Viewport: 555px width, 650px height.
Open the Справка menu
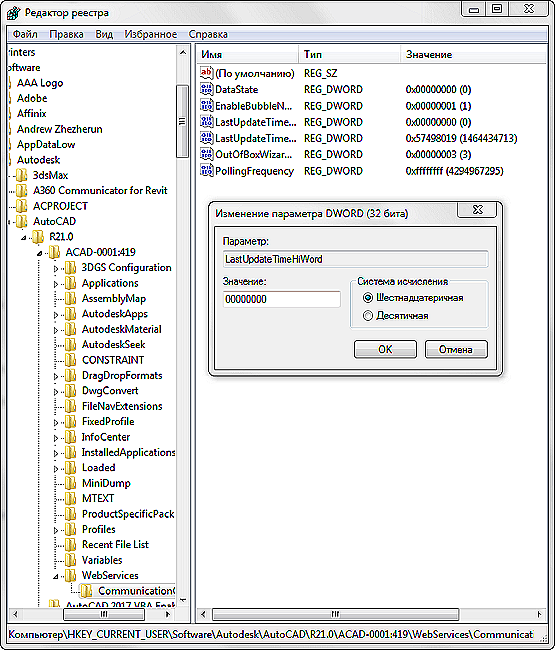point(208,34)
